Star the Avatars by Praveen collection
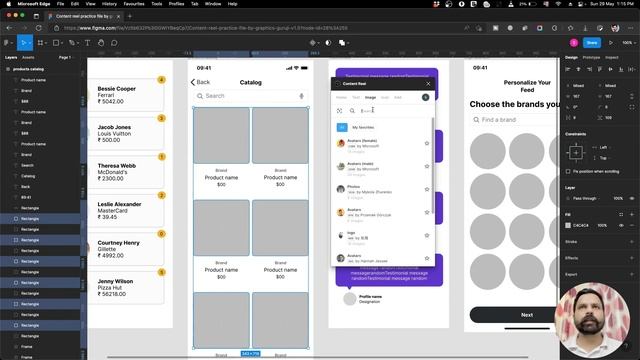Screen dimensions: 640x360 click(427, 212)
